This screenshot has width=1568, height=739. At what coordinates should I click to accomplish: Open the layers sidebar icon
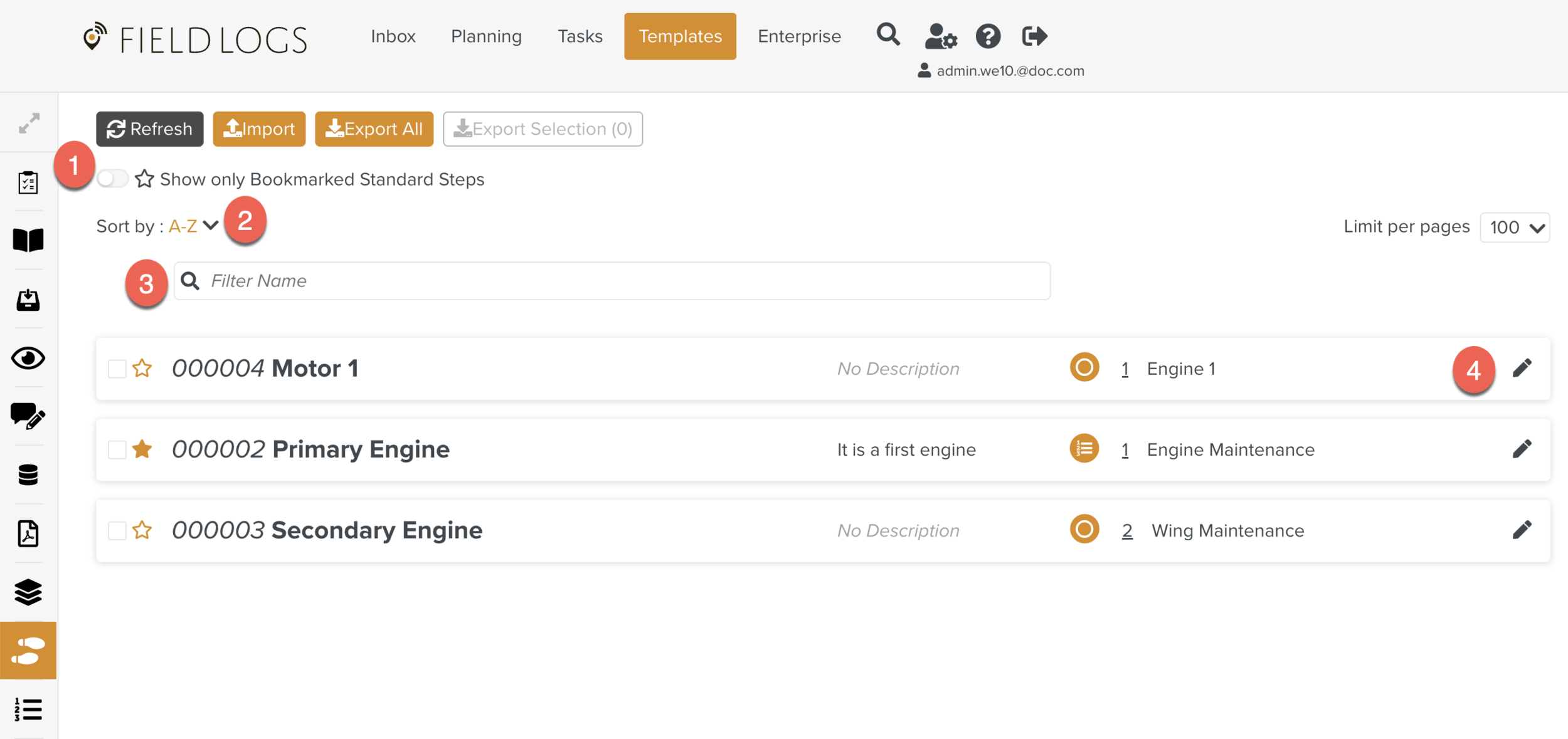click(28, 592)
